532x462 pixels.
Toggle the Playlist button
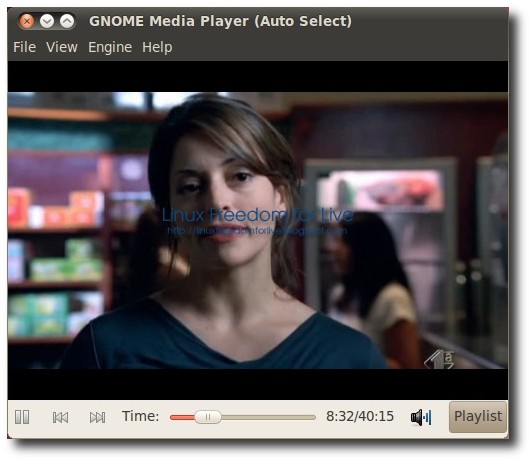point(478,417)
